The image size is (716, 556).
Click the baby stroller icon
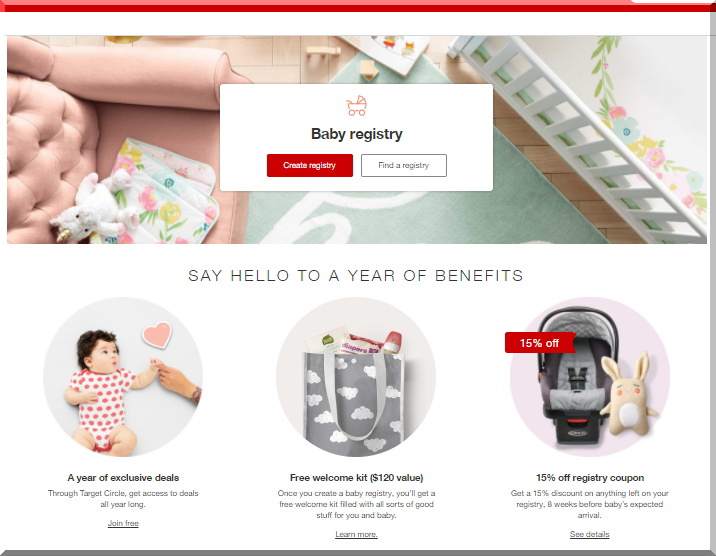(357, 105)
